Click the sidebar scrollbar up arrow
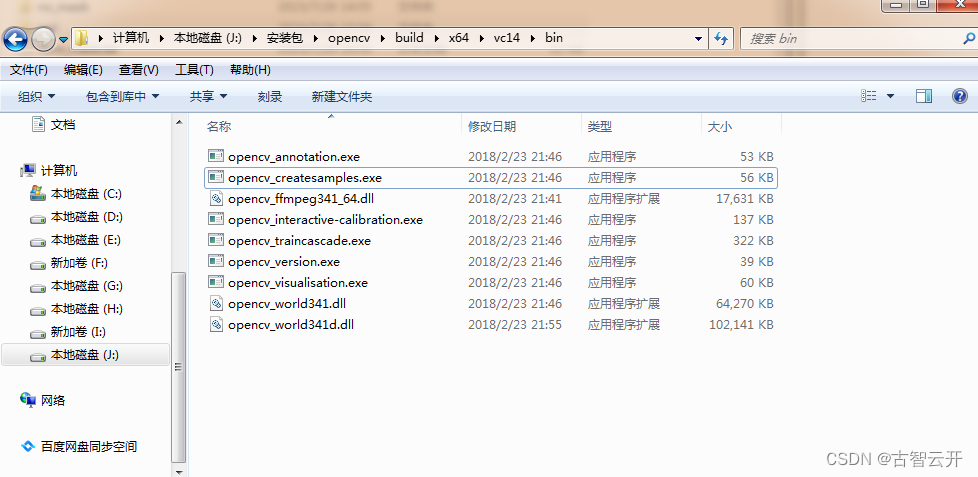Viewport: 978px width, 477px height. (x=178, y=122)
